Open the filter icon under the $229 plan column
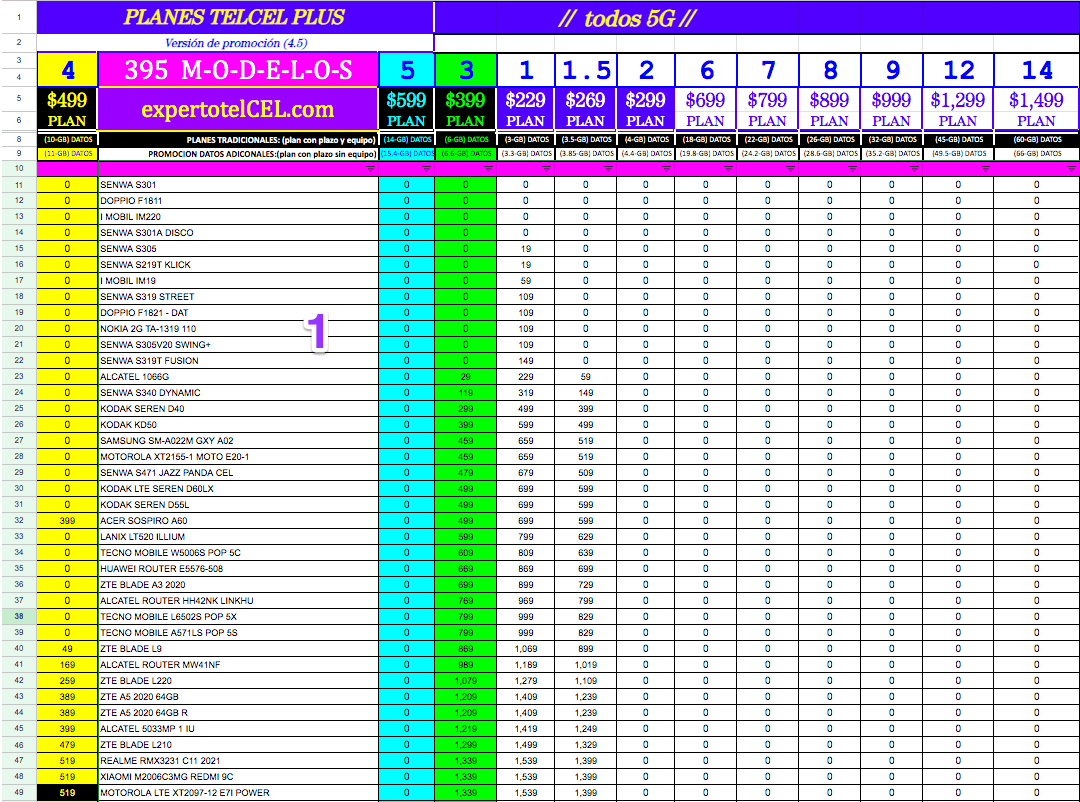Viewport: 1080px width, 802px height. click(x=547, y=169)
